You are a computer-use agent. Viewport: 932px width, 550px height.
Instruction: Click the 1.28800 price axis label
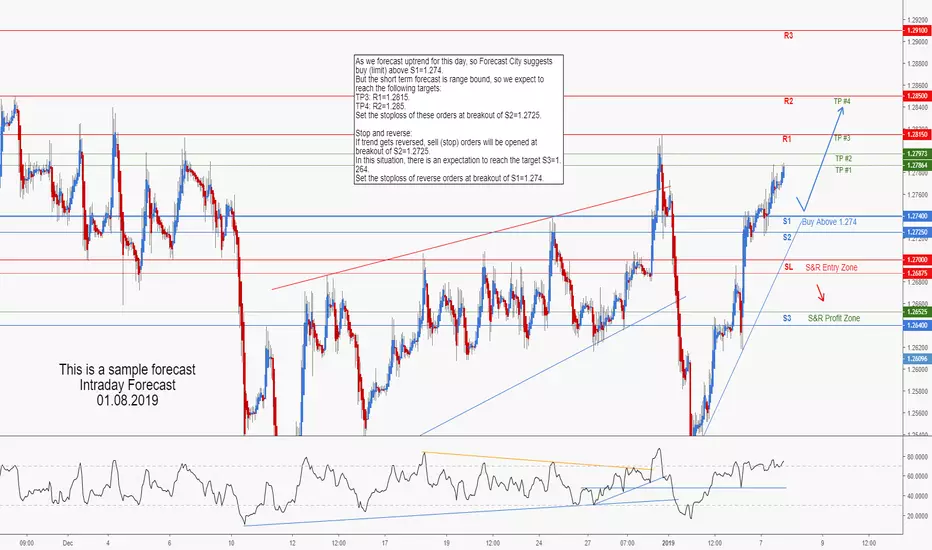pyautogui.click(x=918, y=63)
